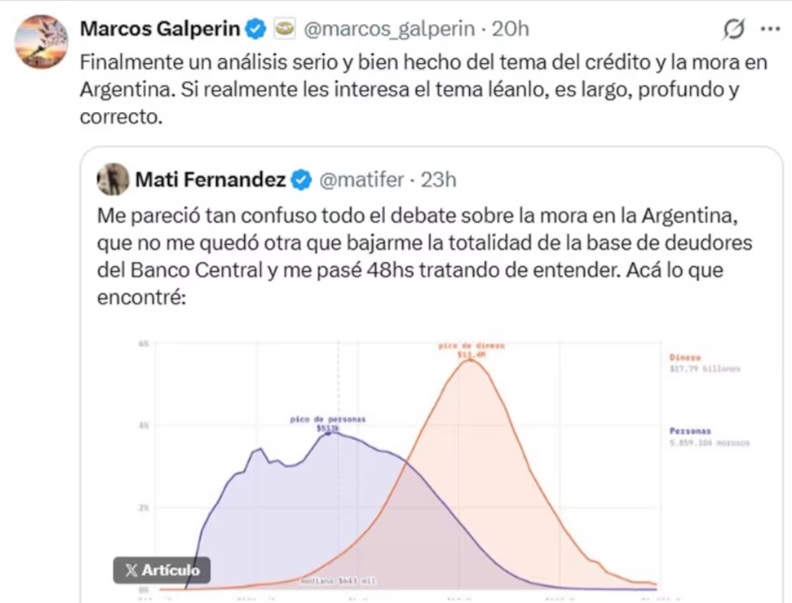Click Marcos Galperin's blue verified badge

(x=256, y=29)
